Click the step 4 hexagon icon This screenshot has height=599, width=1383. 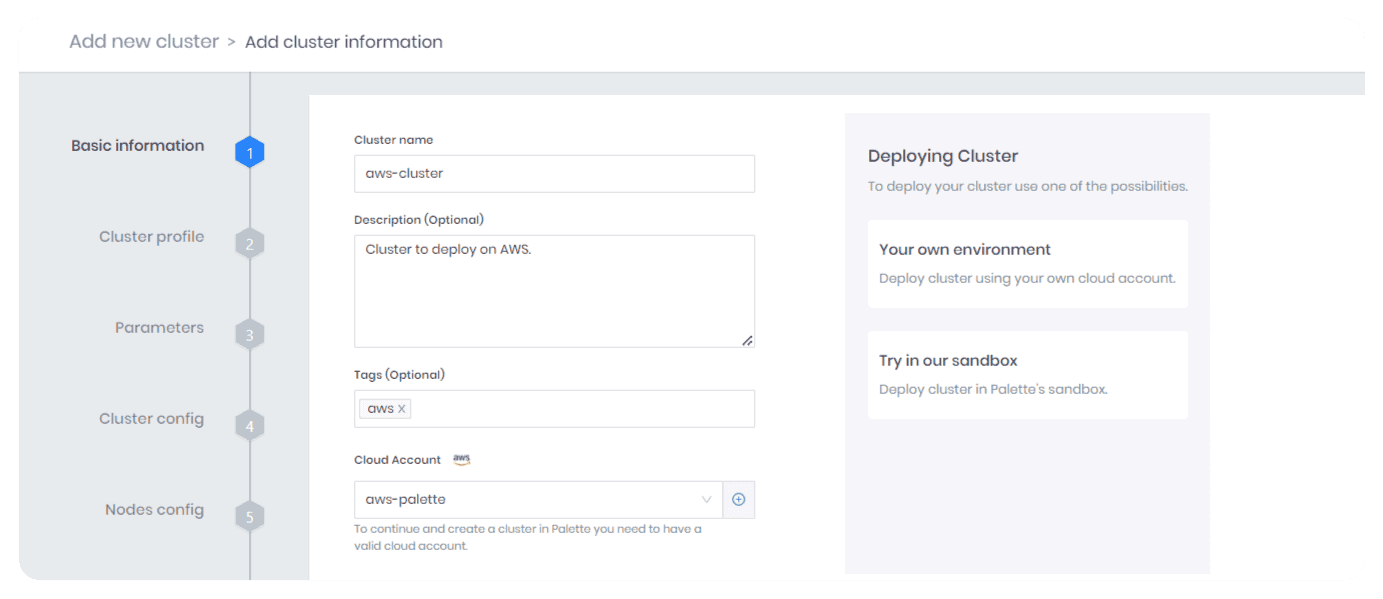click(250, 426)
